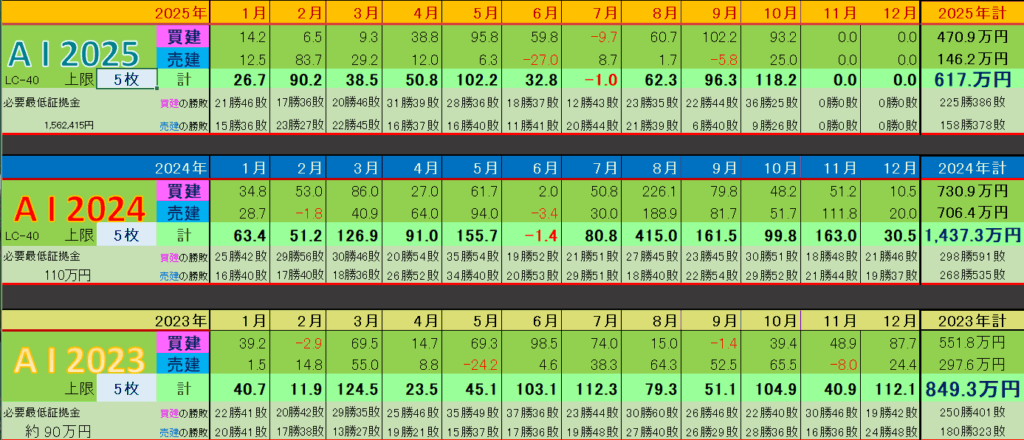Select the 5枚 limit cell in AI2024 section
Screen dimensions: 1024x440
click(126, 235)
